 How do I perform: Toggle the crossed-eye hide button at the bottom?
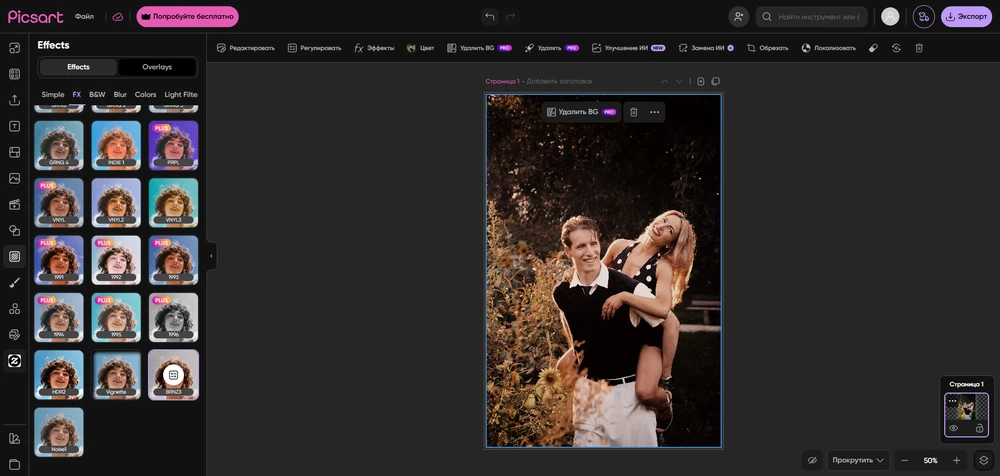click(812, 460)
